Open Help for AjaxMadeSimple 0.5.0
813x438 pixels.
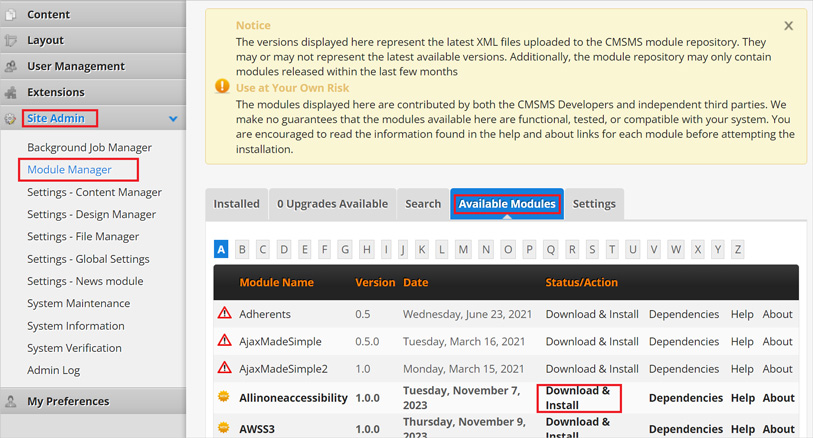(x=742, y=342)
